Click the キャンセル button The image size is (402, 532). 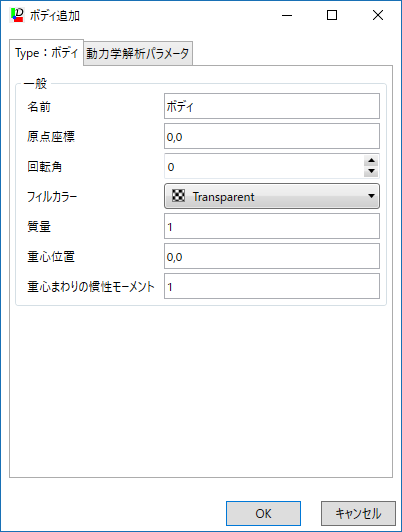click(358, 513)
